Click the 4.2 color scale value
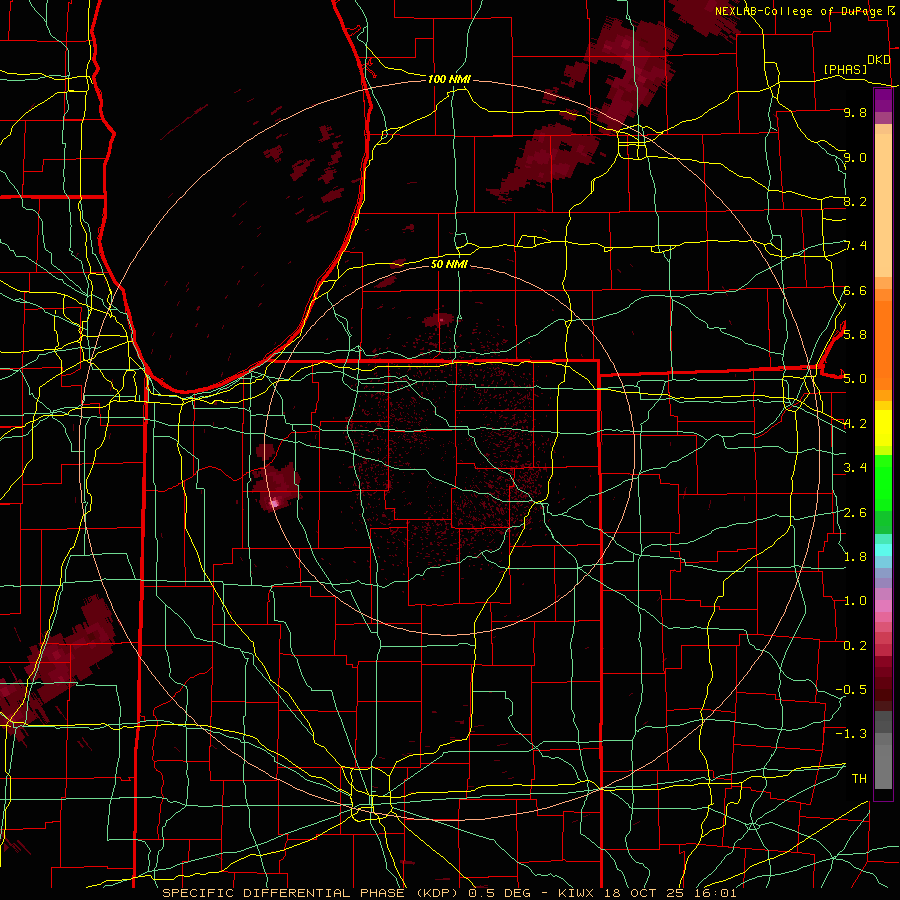 pyautogui.click(x=855, y=424)
